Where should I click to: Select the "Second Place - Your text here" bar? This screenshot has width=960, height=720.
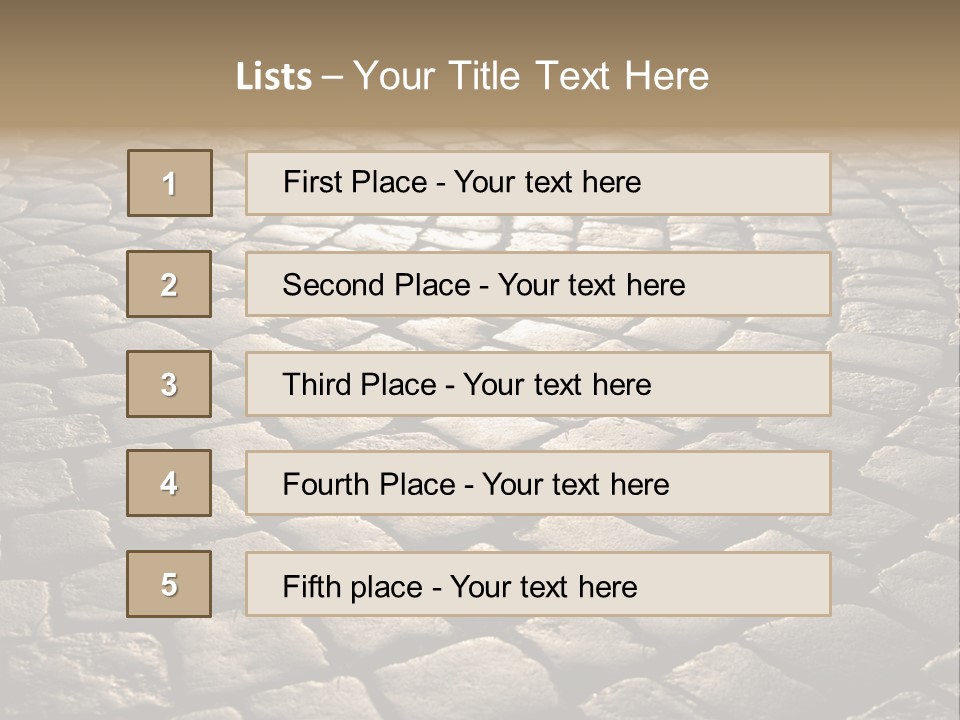(x=538, y=284)
